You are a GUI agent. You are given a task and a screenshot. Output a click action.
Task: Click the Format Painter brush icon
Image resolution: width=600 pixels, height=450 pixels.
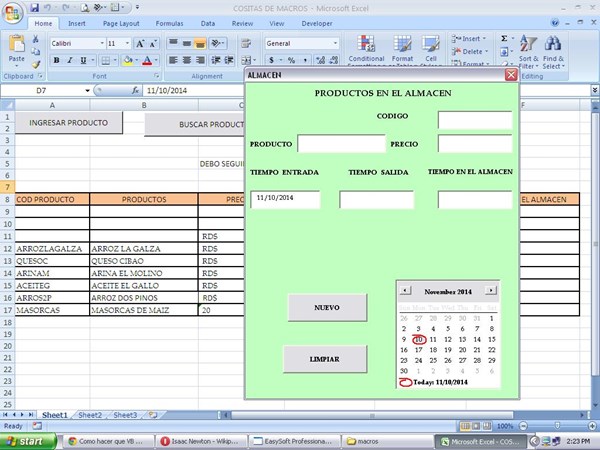[x=36, y=64]
